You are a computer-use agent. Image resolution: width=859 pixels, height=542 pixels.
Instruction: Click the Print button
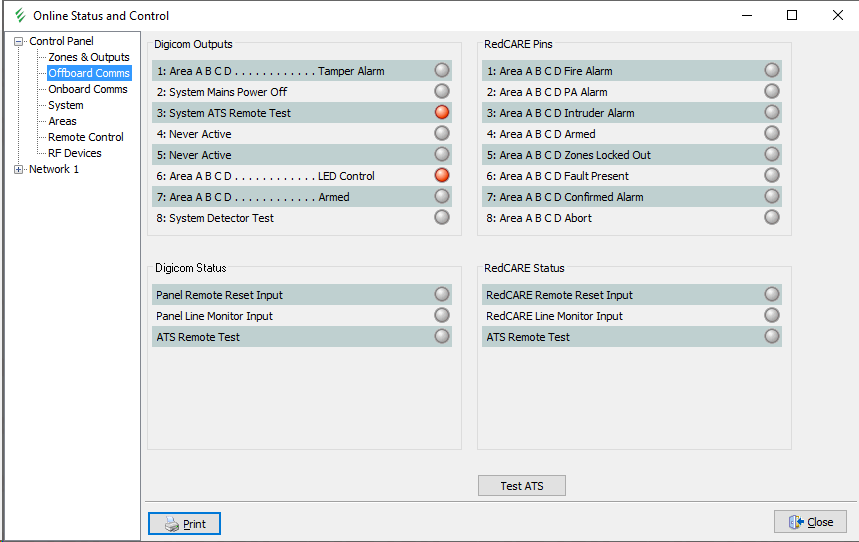pyautogui.click(x=184, y=523)
